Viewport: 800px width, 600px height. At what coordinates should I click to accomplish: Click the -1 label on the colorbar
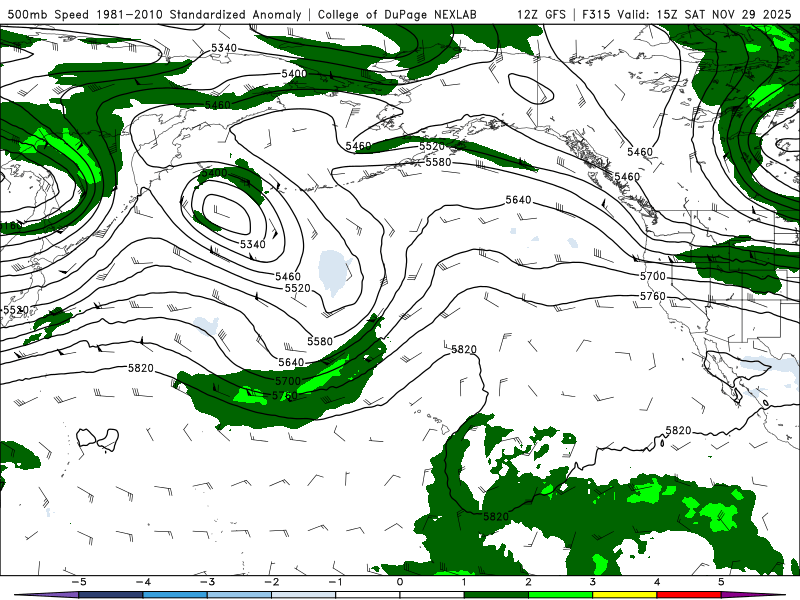point(335,582)
